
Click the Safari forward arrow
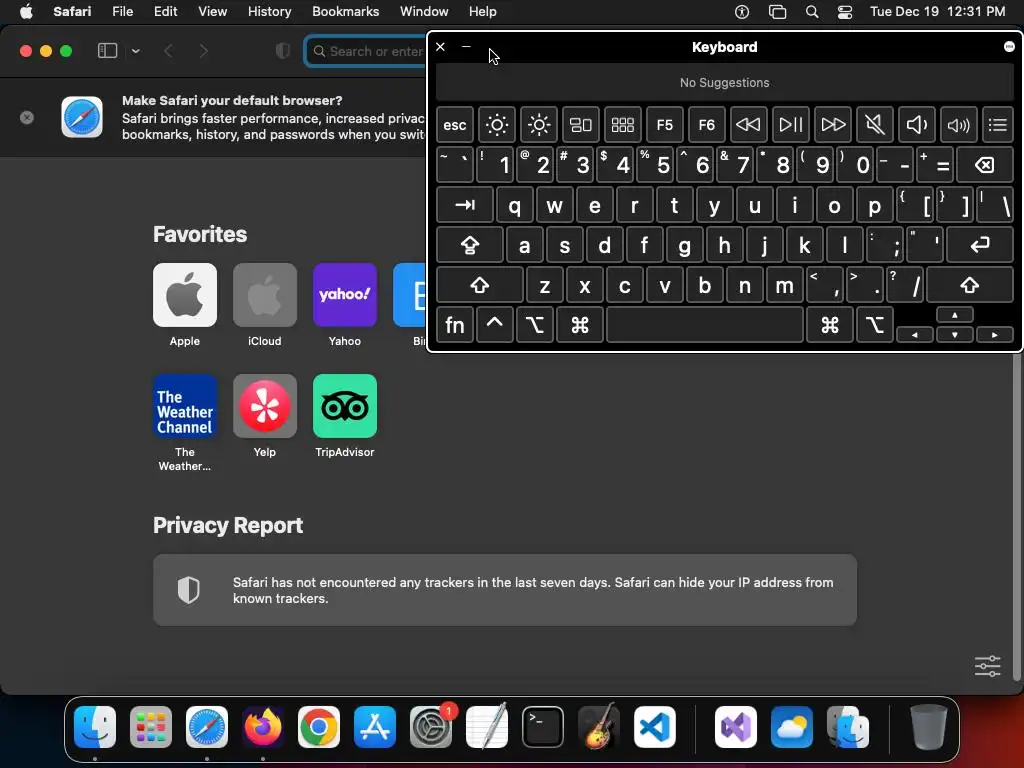[x=203, y=51]
